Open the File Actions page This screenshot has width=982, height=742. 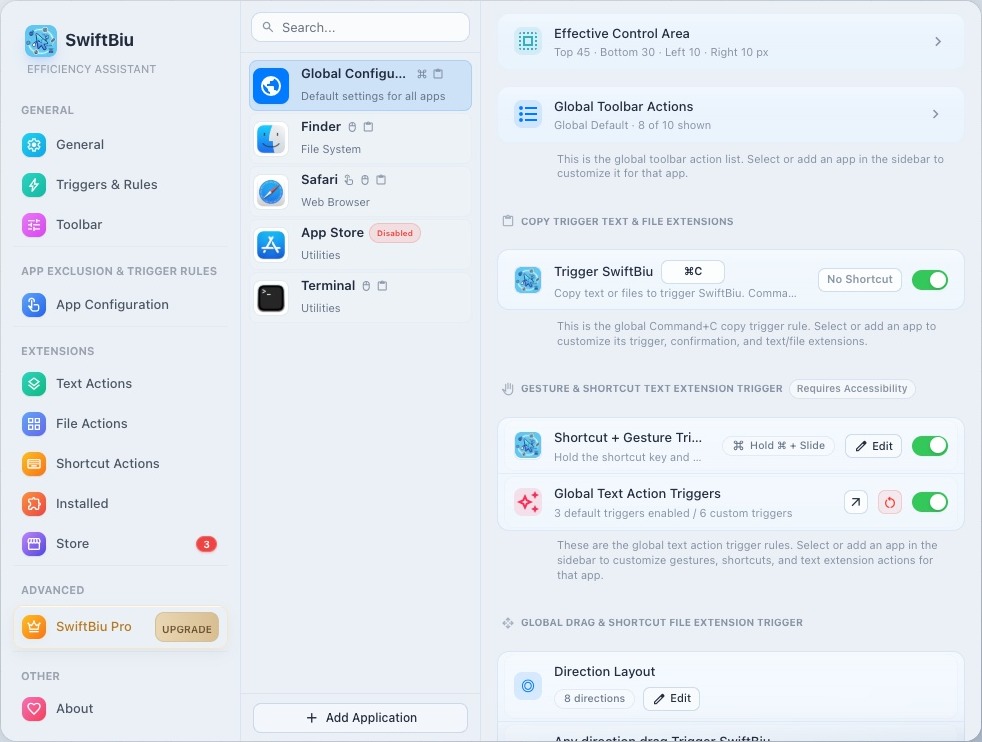120,424
